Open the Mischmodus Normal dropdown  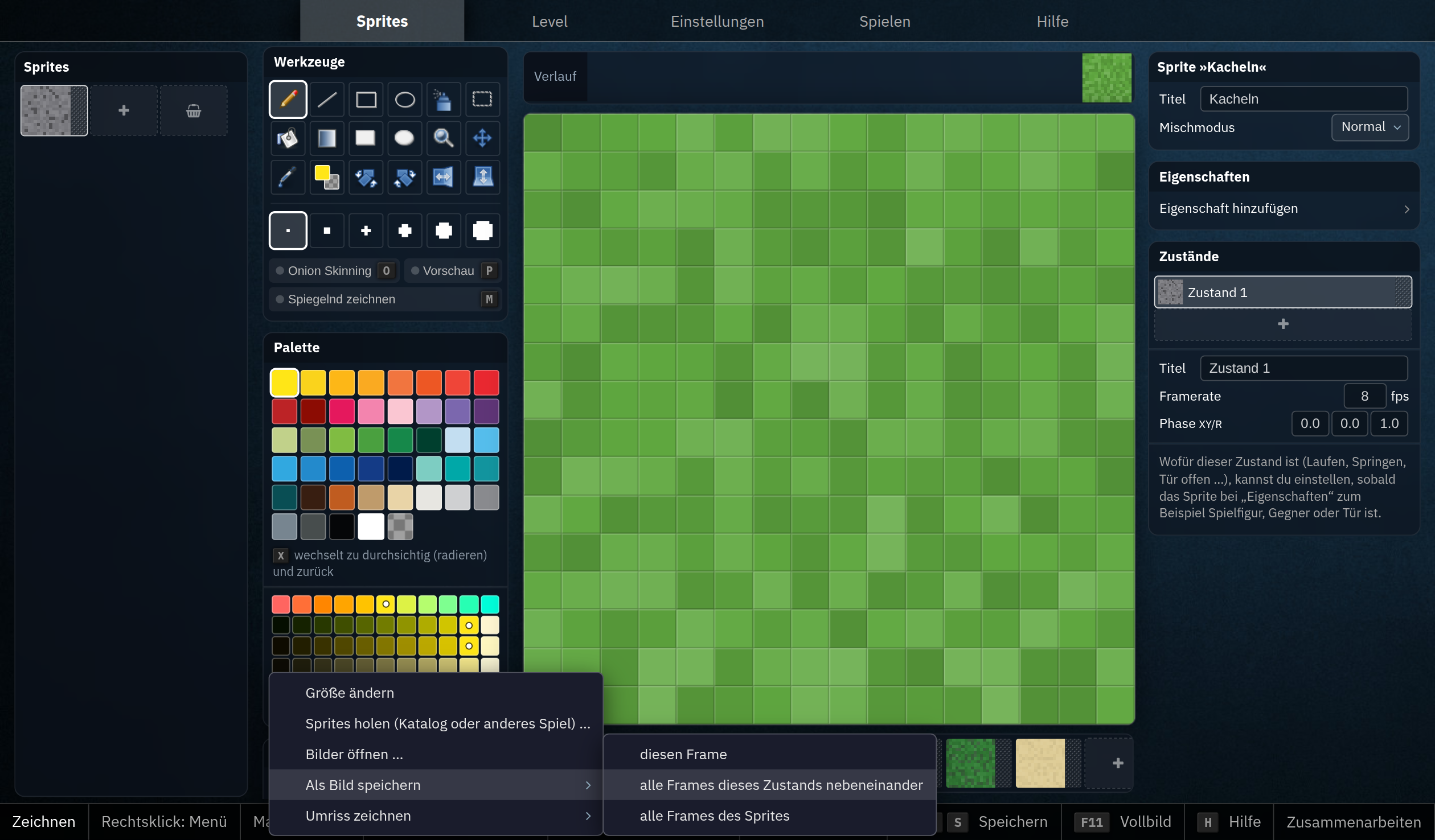coord(1370,127)
